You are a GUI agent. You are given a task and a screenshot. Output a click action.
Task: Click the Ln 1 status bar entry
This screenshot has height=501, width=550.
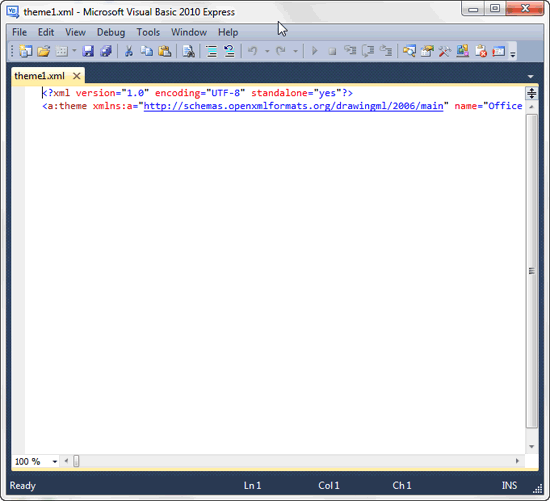(252, 486)
